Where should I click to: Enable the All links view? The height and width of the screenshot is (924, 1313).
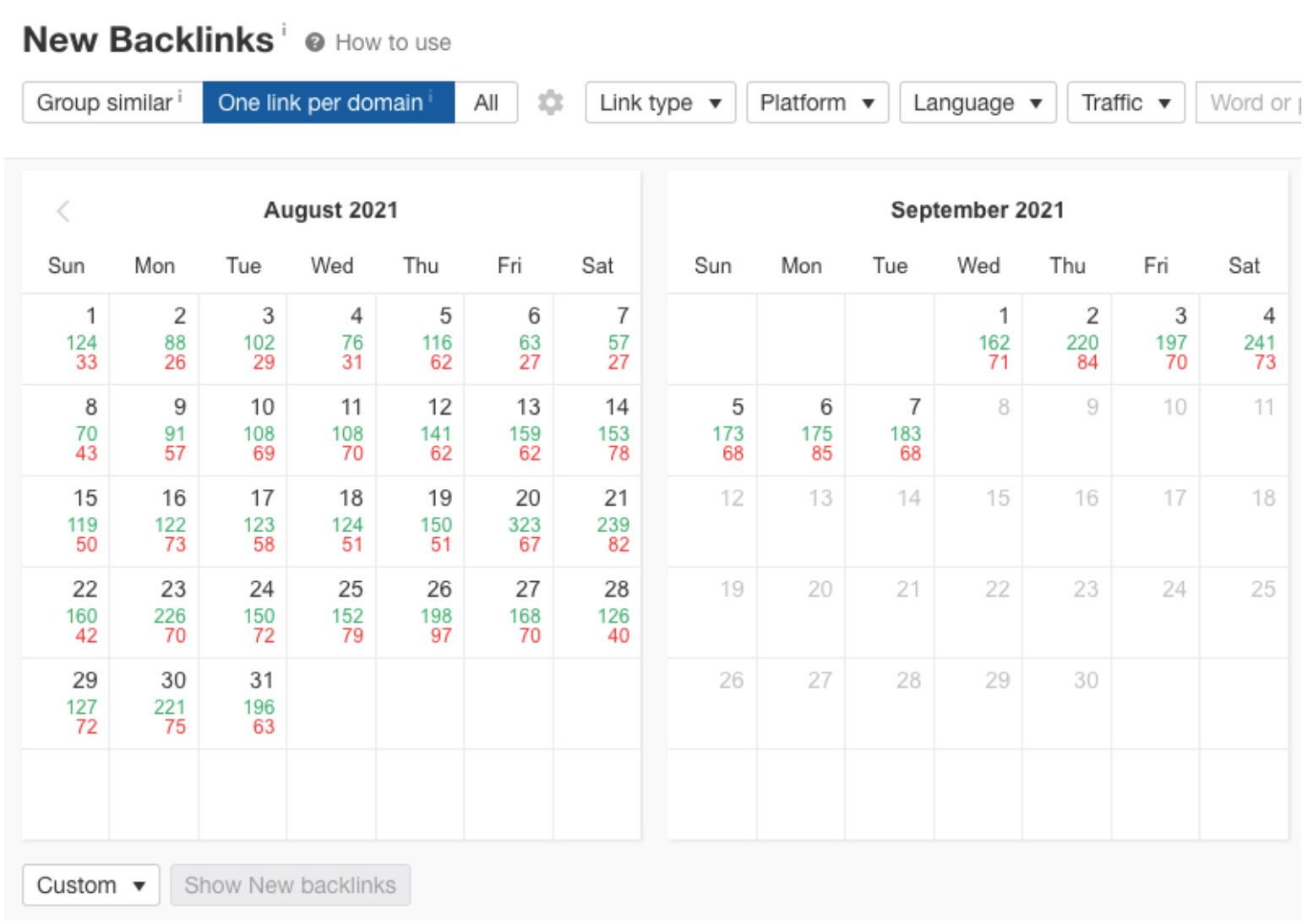point(486,102)
